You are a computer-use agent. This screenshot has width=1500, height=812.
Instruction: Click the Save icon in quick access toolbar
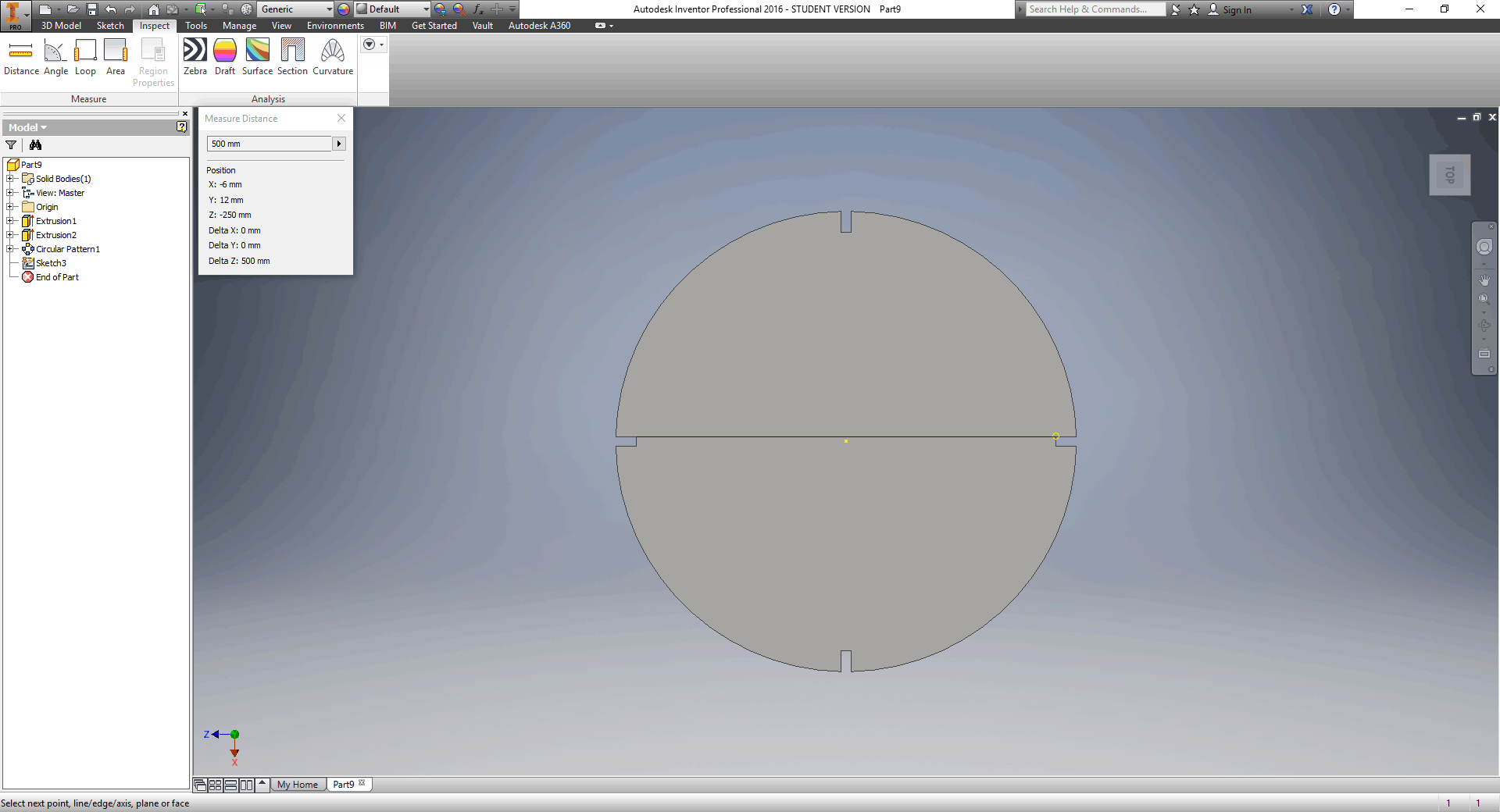(92, 9)
